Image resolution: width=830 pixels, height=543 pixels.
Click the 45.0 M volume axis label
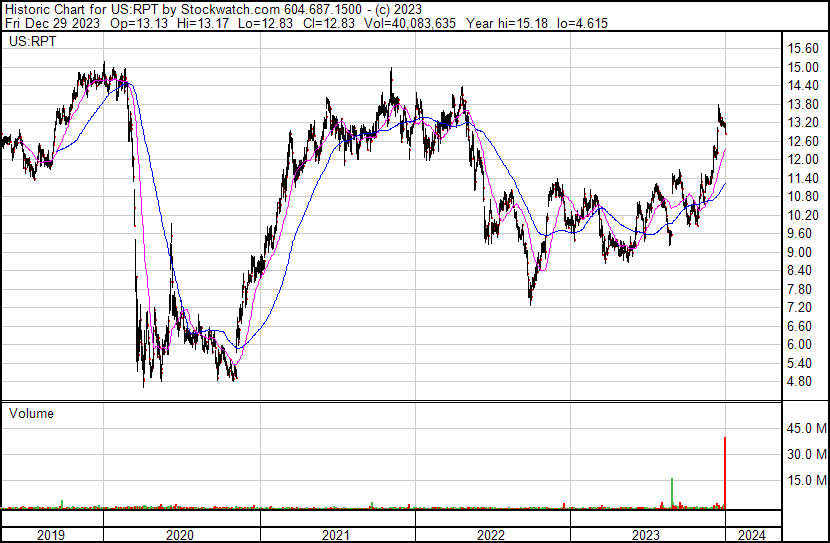[805, 429]
